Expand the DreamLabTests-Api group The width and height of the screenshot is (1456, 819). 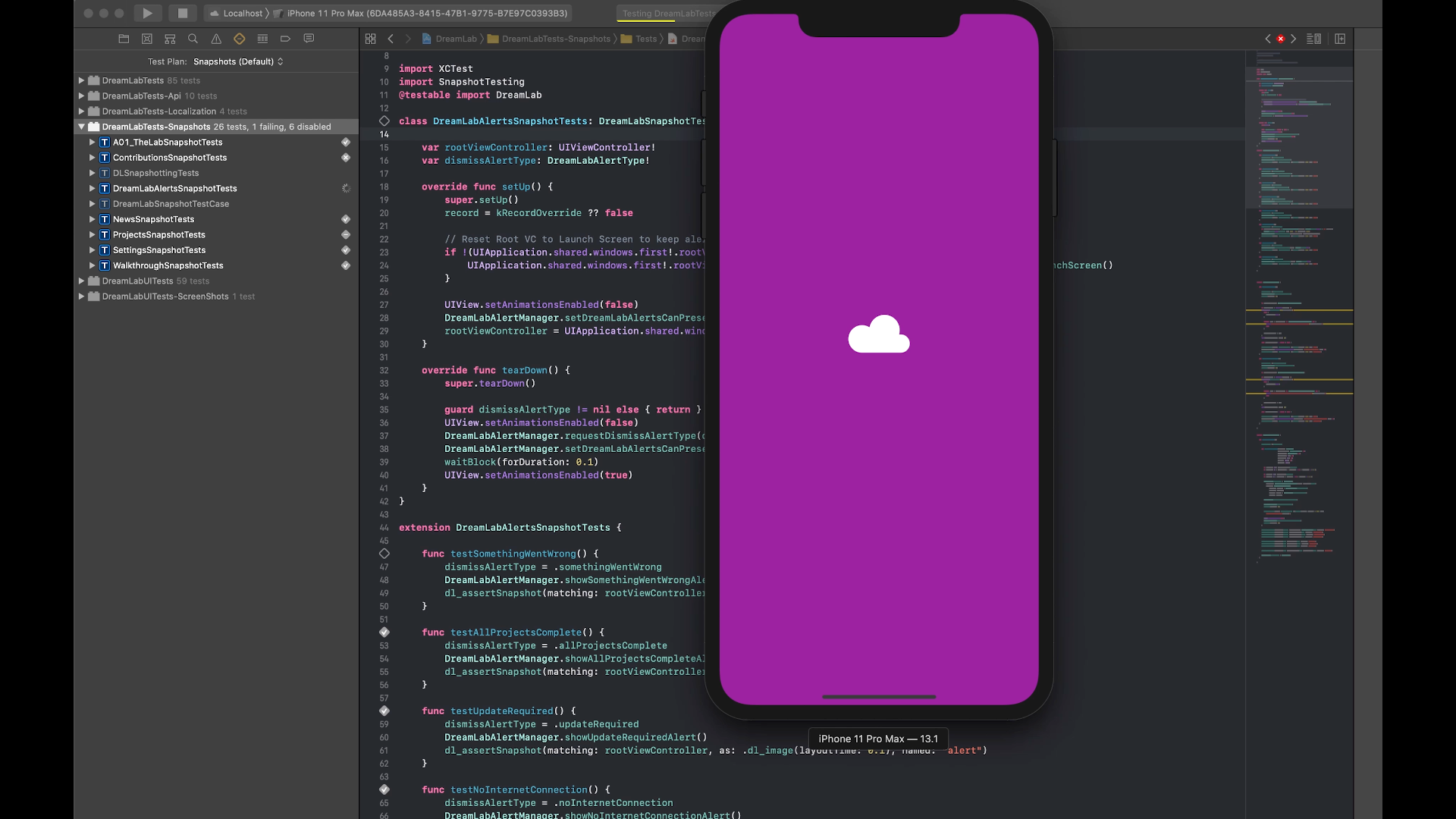pos(81,96)
